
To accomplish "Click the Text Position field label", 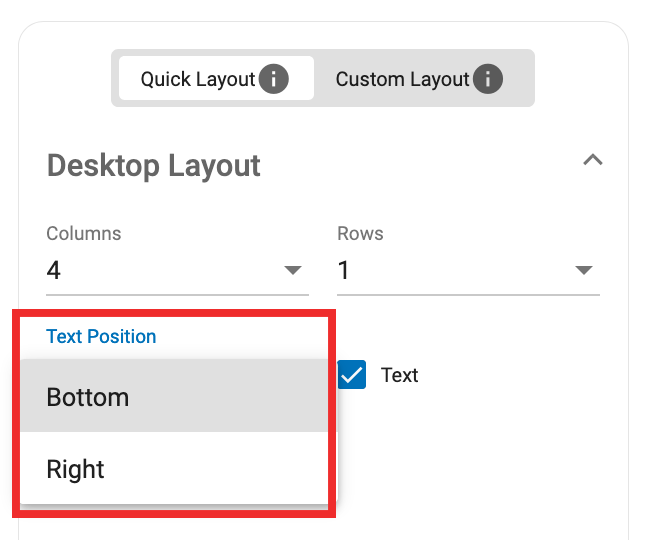I will click(101, 336).
